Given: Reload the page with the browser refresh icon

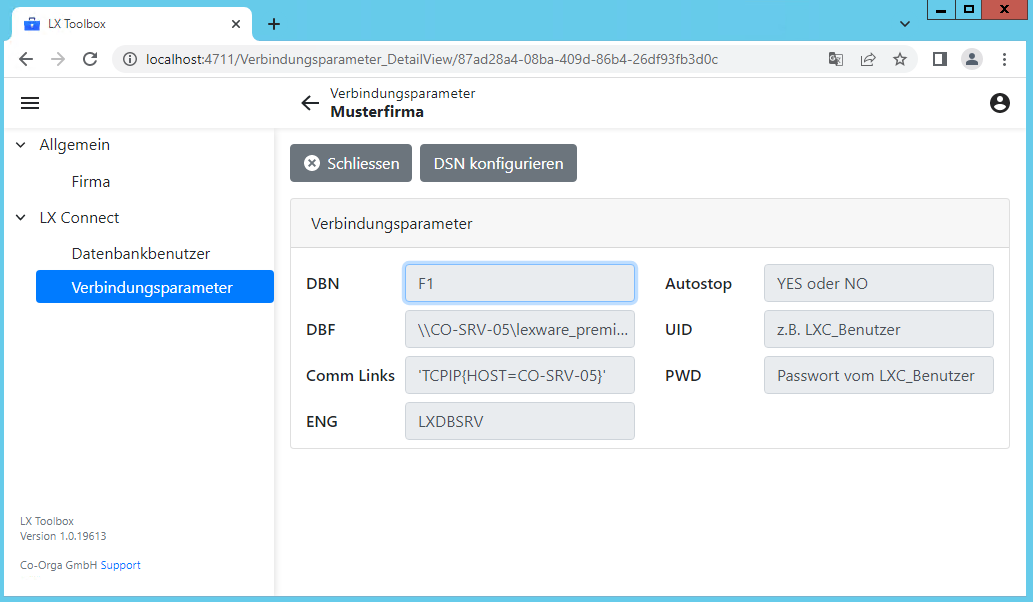Looking at the screenshot, I should [x=90, y=59].
